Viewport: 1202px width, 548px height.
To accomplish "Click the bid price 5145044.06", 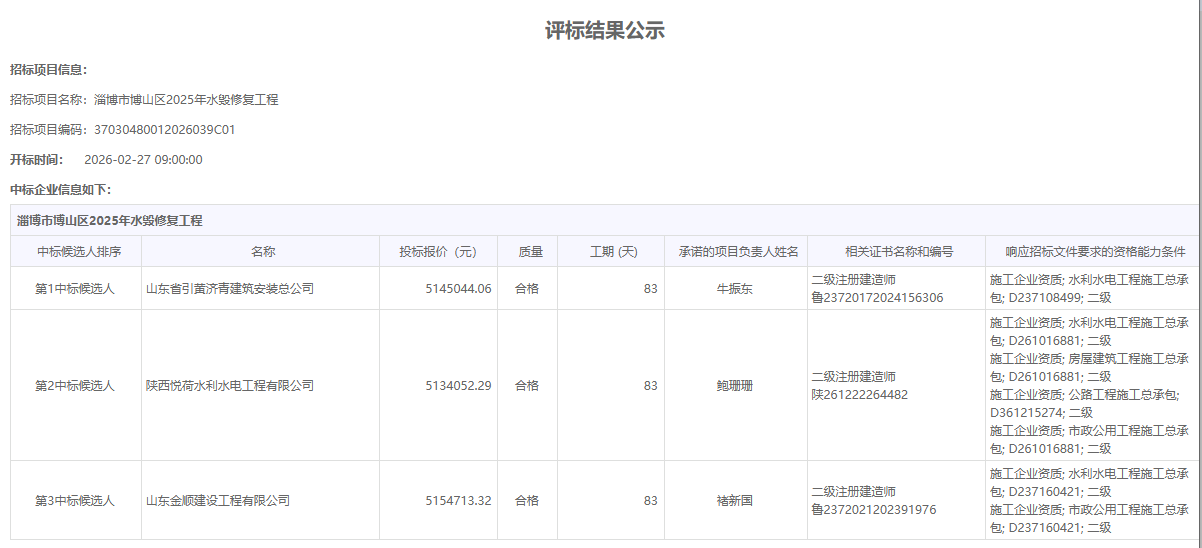I will pos(458,289).
